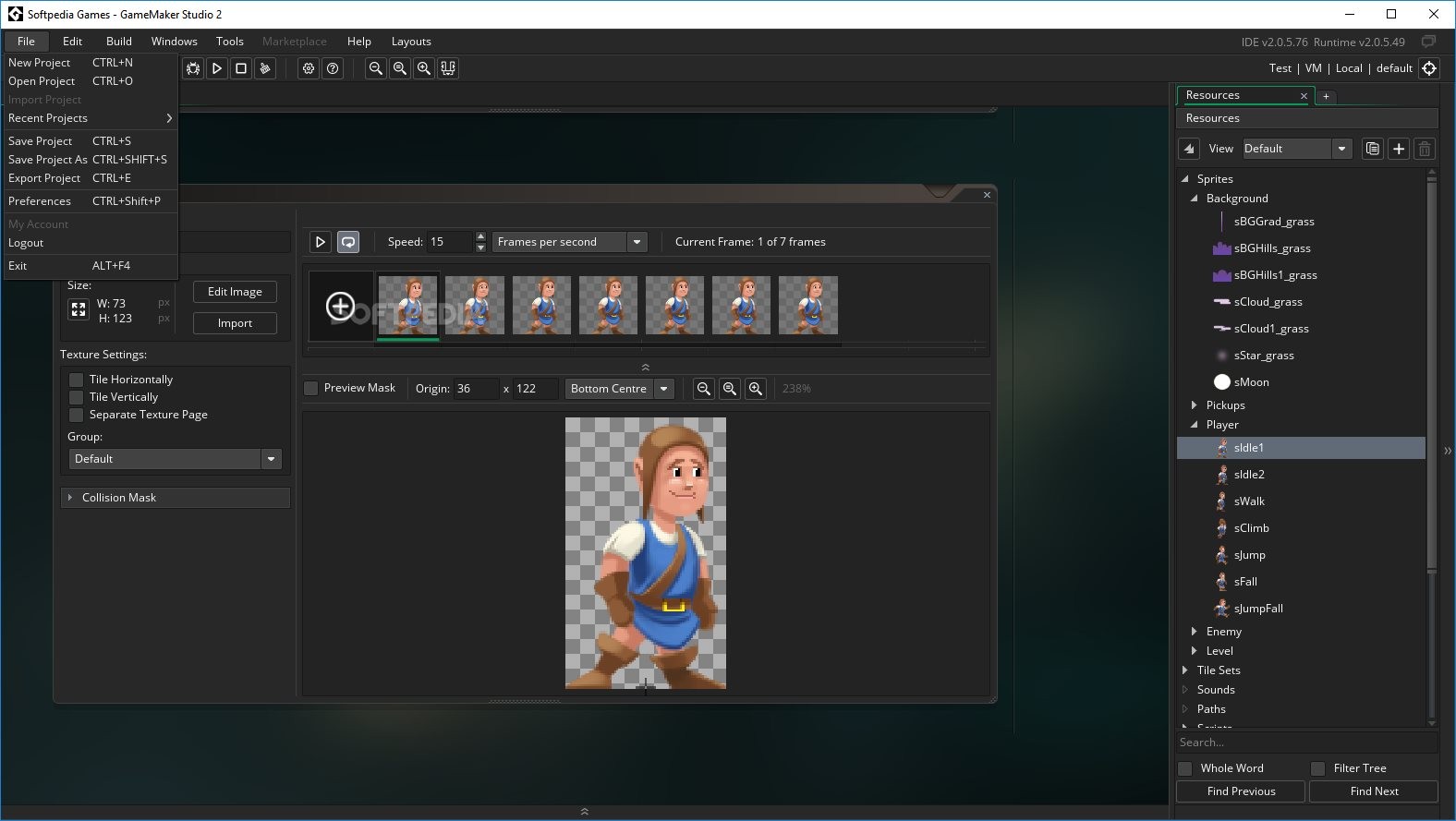The image size is (1456, 821).
Task: Open Preferences from the File menu
Action: coord(91,201)
